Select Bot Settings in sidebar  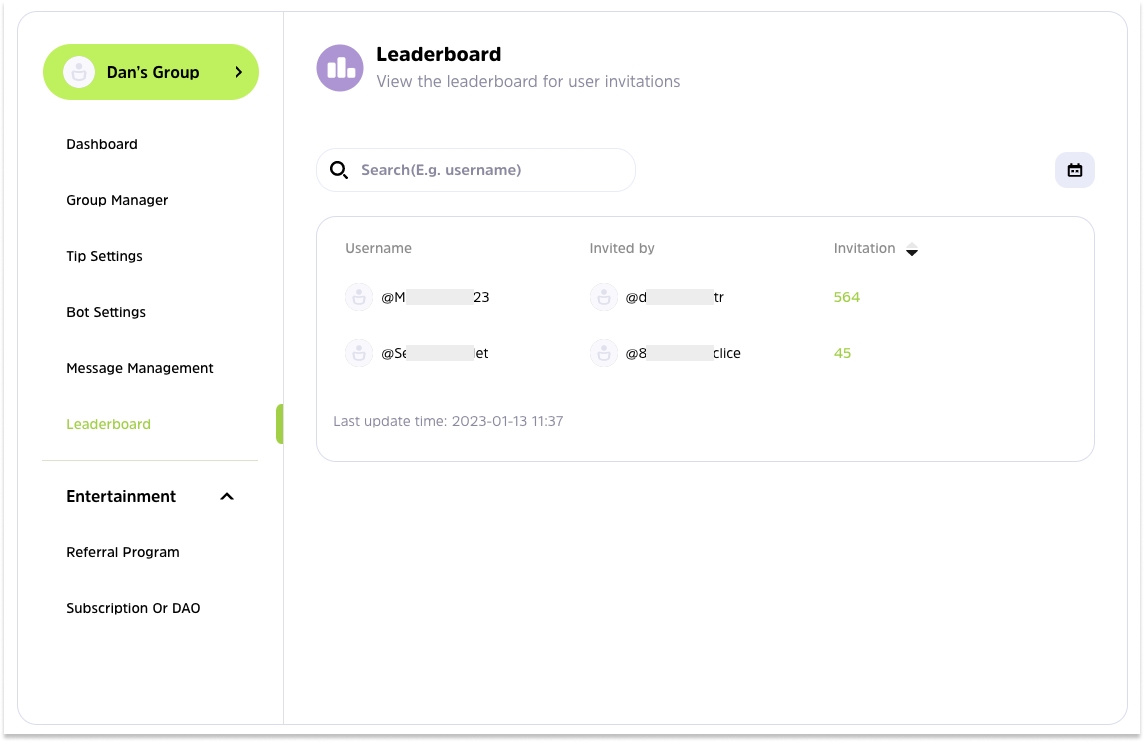click(x=106, y=312)
